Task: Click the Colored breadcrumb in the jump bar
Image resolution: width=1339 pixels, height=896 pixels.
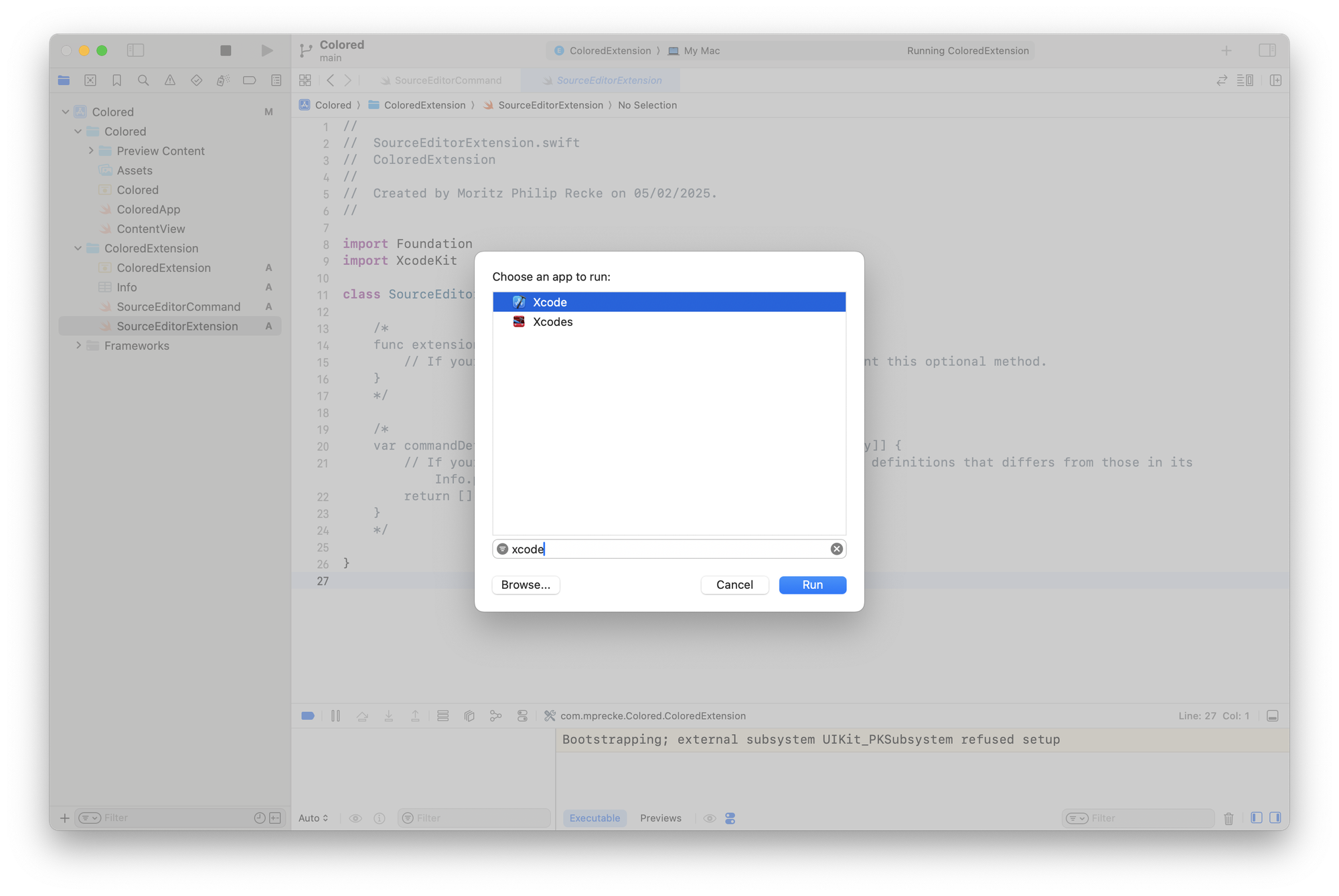Action: [x=325, y=105]
